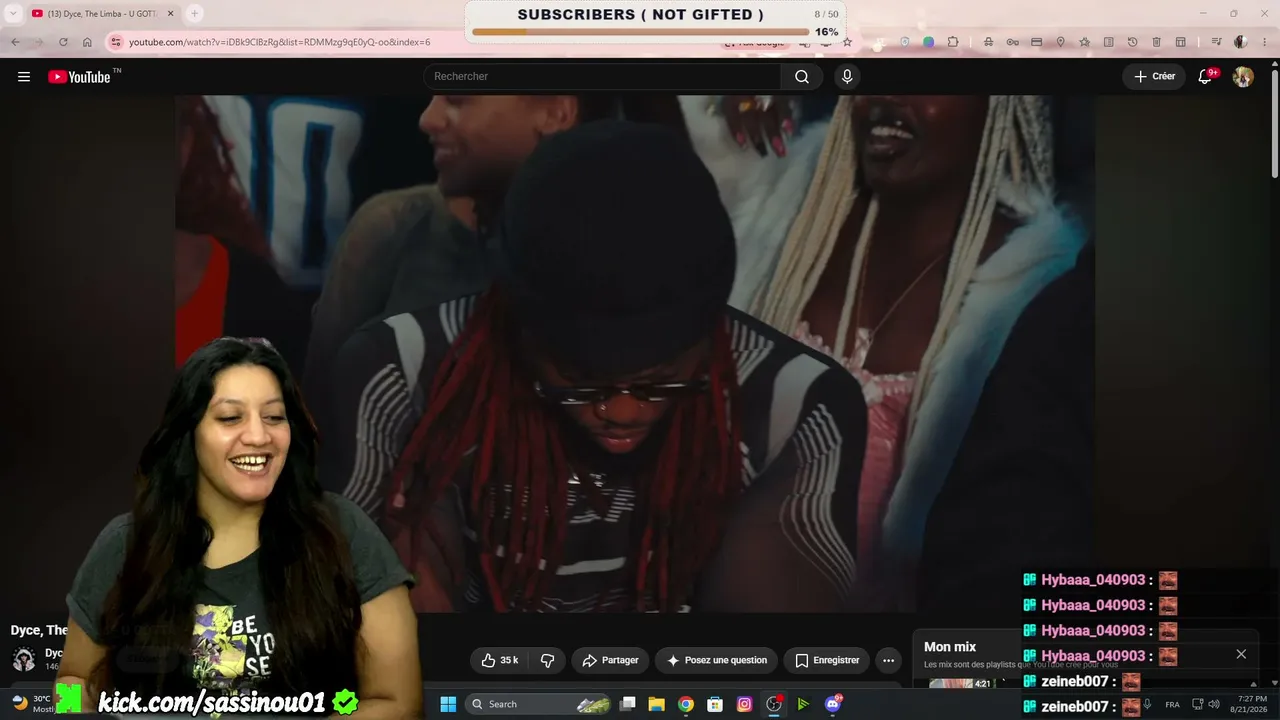The height and width of the screenshot is (720, 1280).
Task: Share the video via Partager
Action: (x=610, y=660)
